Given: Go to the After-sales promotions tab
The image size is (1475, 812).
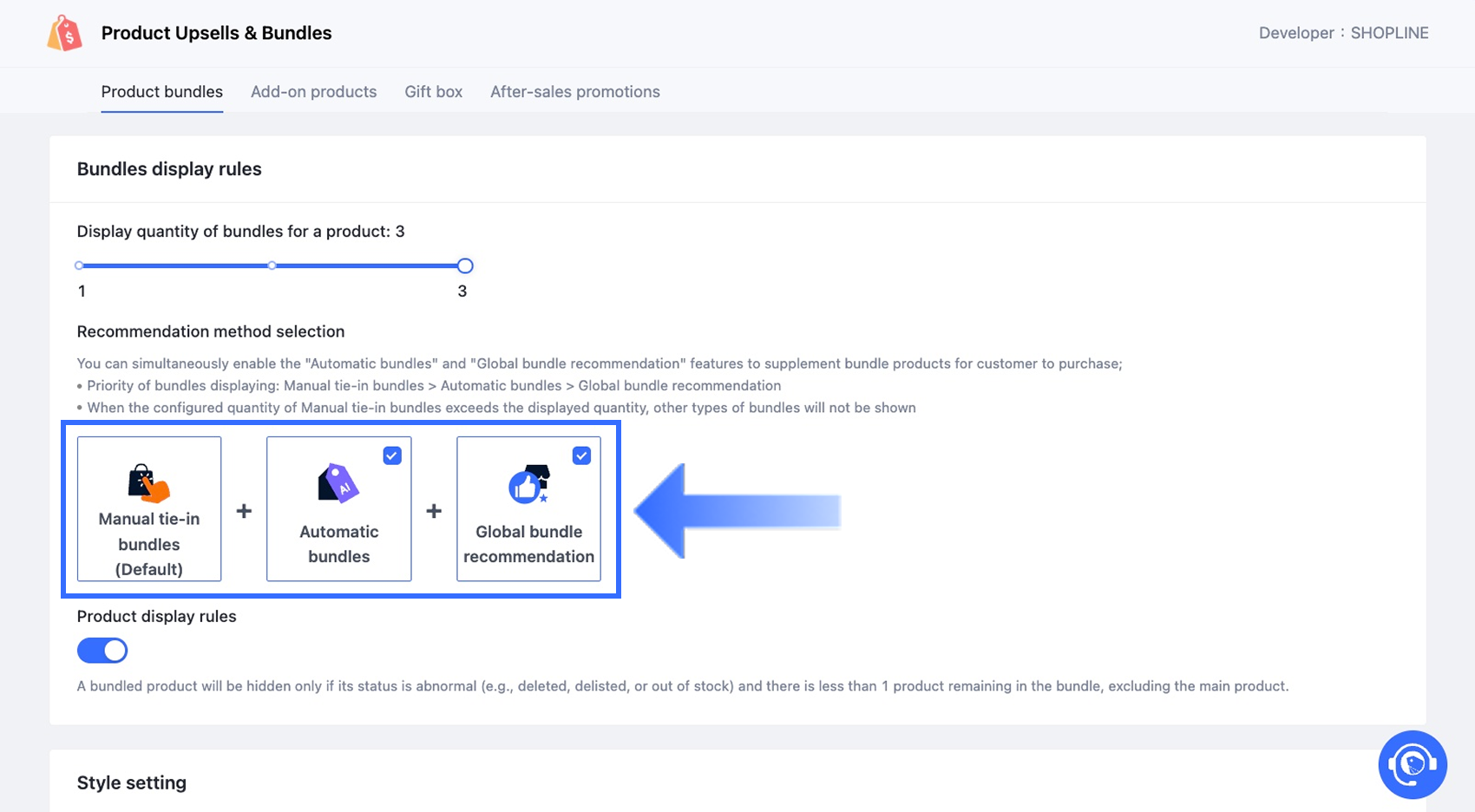Looking at the screenshot, I should click(574, 92).
